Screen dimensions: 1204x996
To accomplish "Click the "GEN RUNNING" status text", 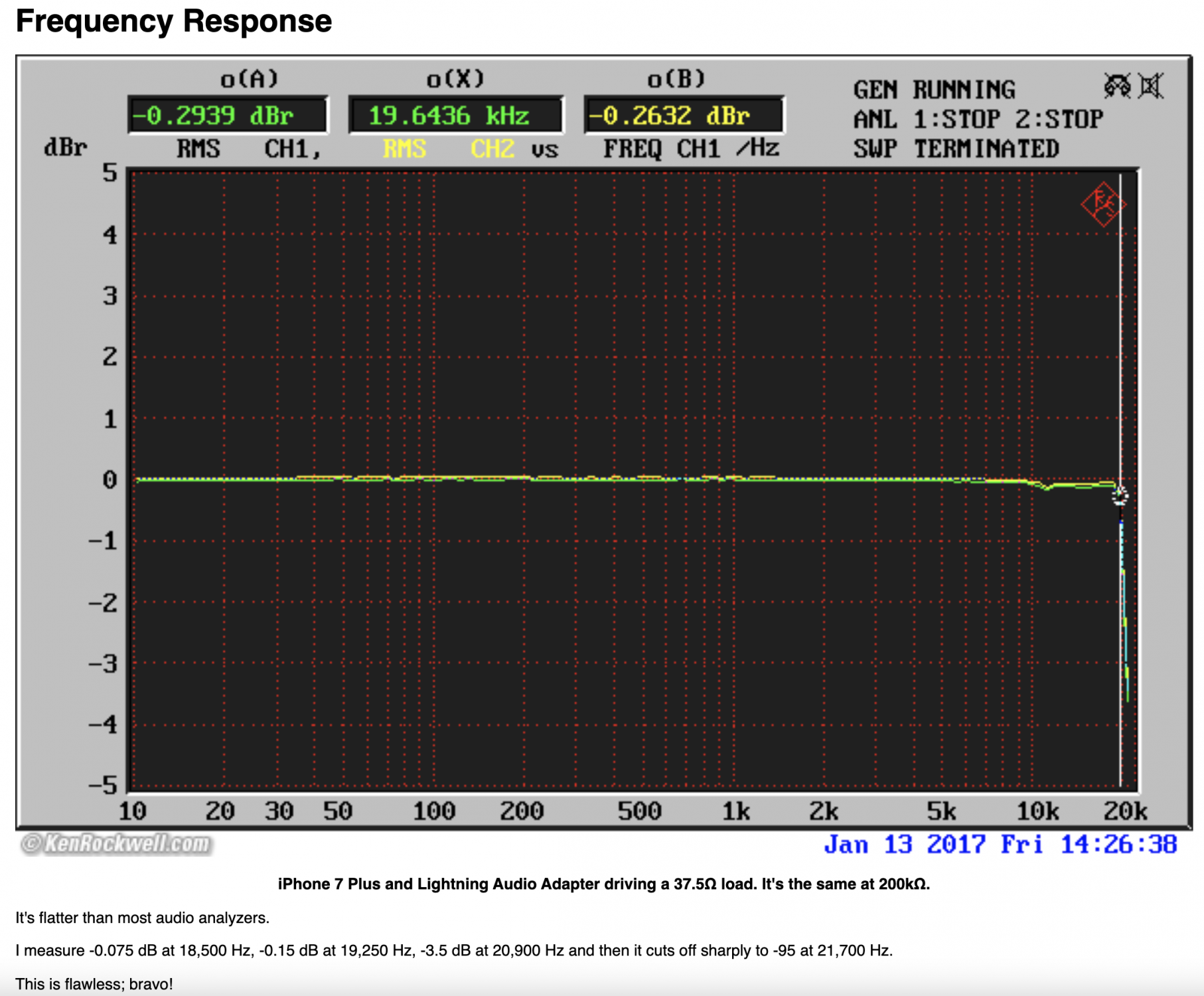I will tap(934, 90).
